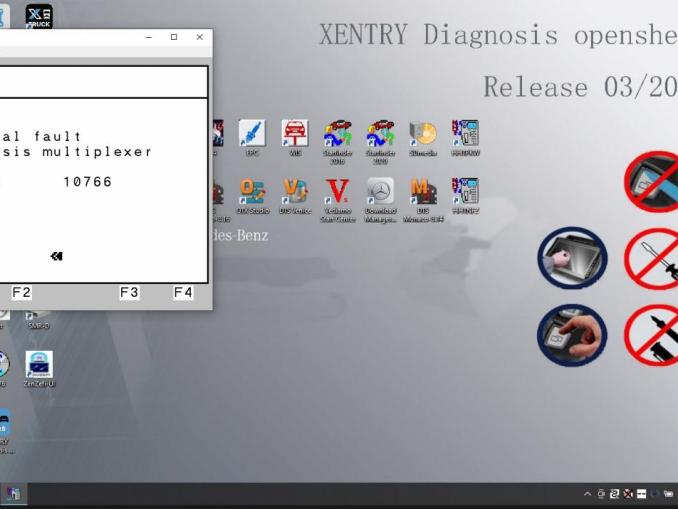Viewport: 678px width, 509px height.
Task: Click the 'al fault' text line
Action: [41, 137]
